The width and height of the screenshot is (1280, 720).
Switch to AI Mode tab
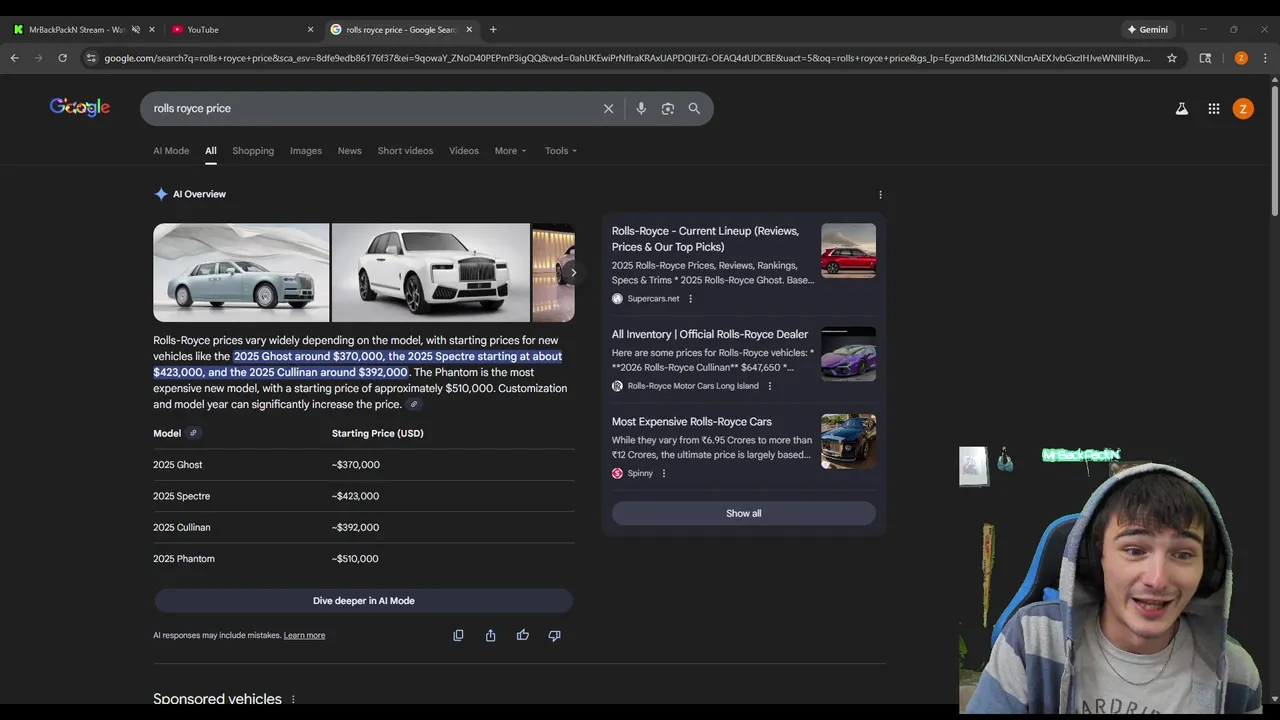coord(171,151)
